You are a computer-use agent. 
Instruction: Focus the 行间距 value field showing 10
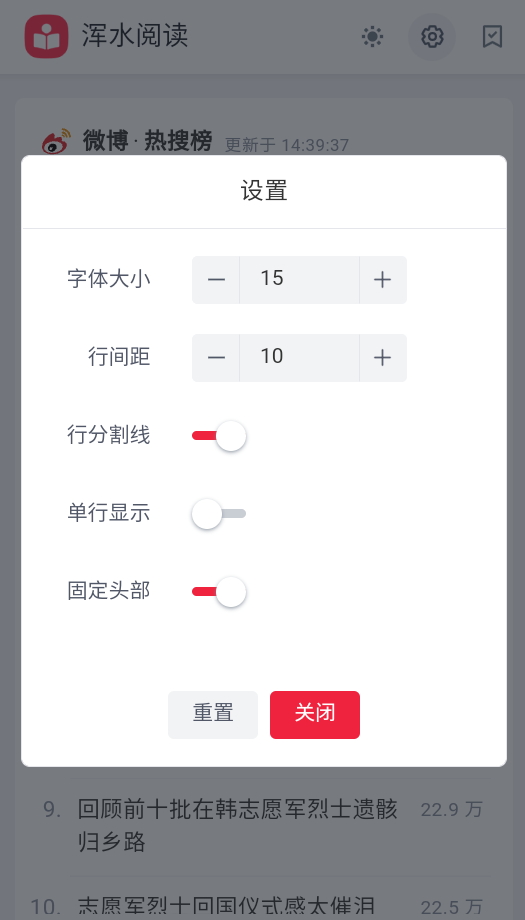pos(299,358)
